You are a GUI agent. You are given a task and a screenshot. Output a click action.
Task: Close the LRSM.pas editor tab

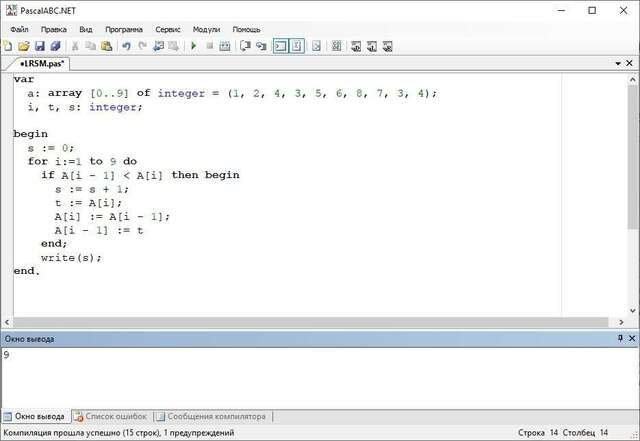629,63
